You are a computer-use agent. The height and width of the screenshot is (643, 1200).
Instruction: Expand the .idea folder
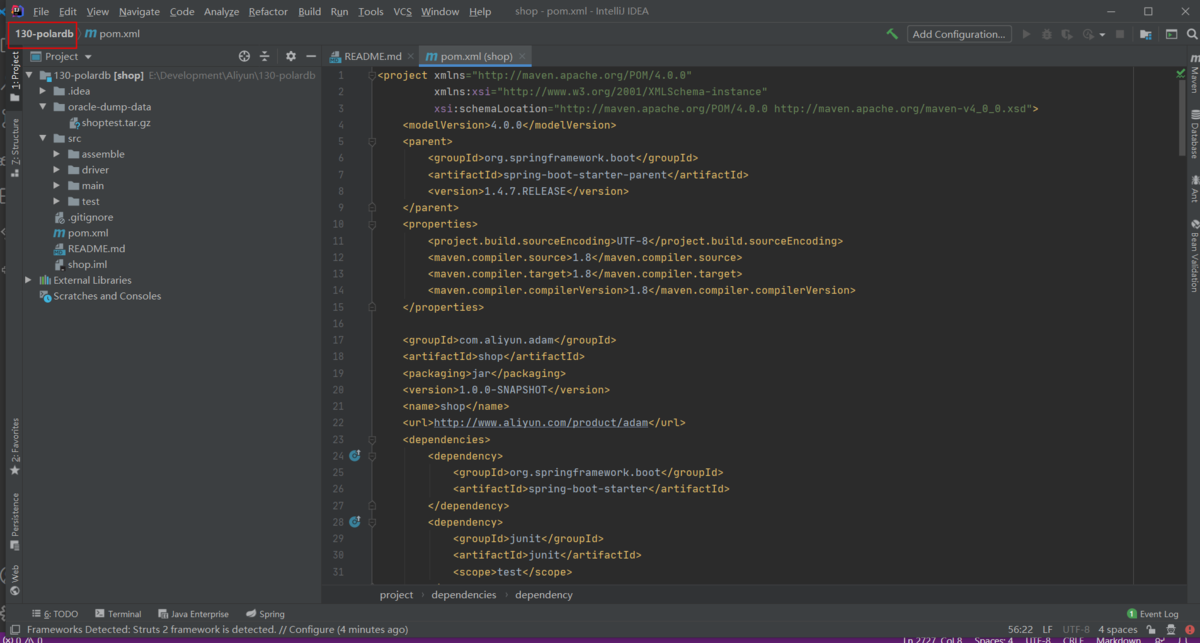coord(43,91)
